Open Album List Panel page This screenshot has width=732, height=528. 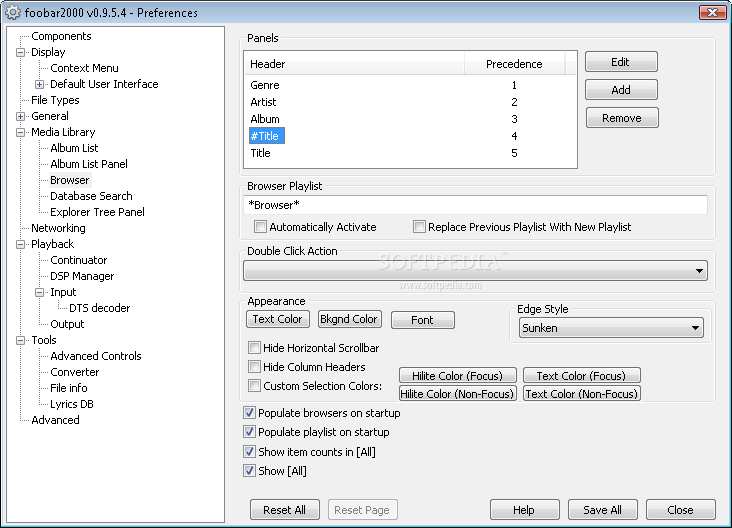89,164
